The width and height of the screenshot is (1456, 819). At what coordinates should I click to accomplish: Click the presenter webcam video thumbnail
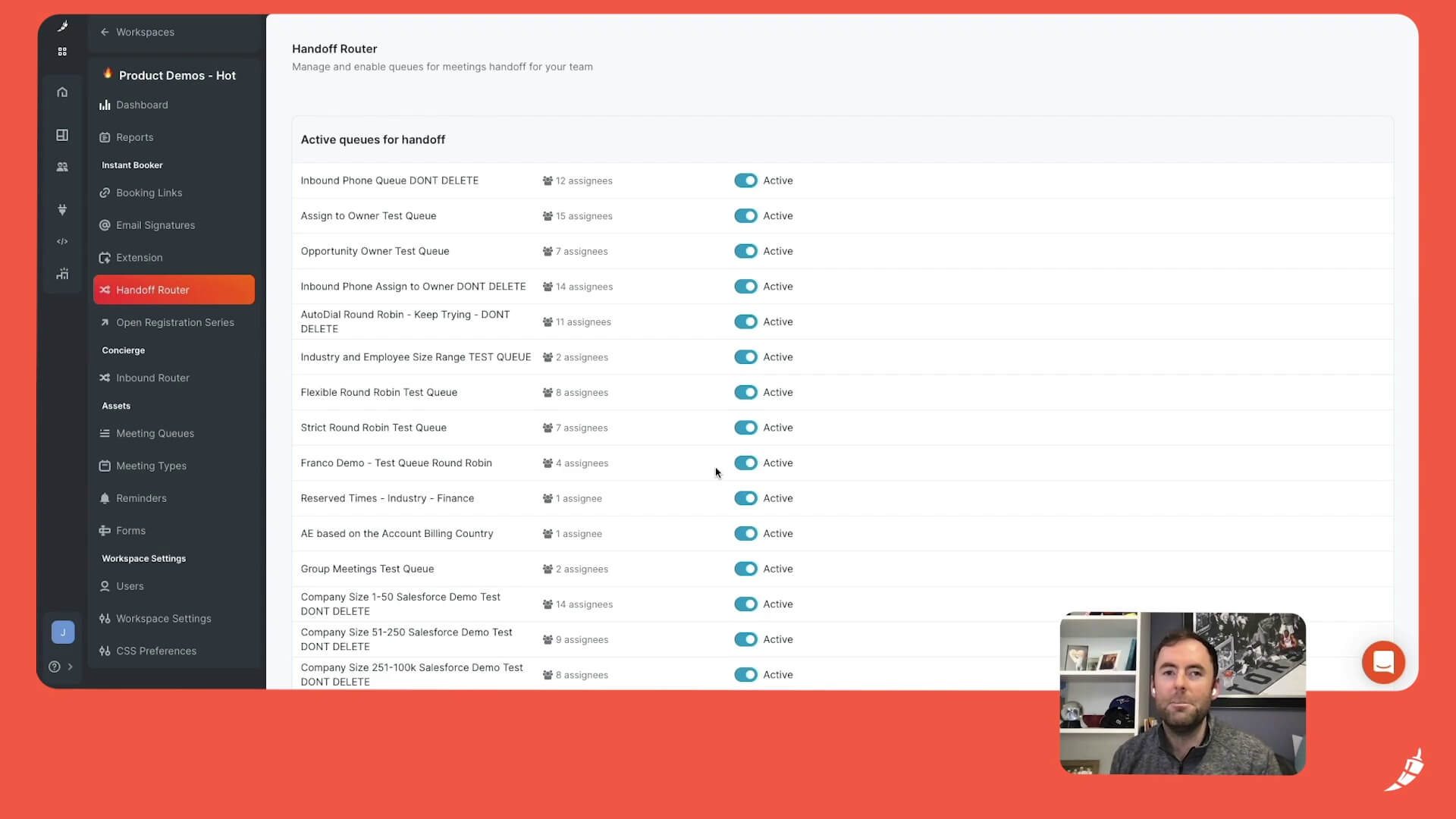point(1182,694)
